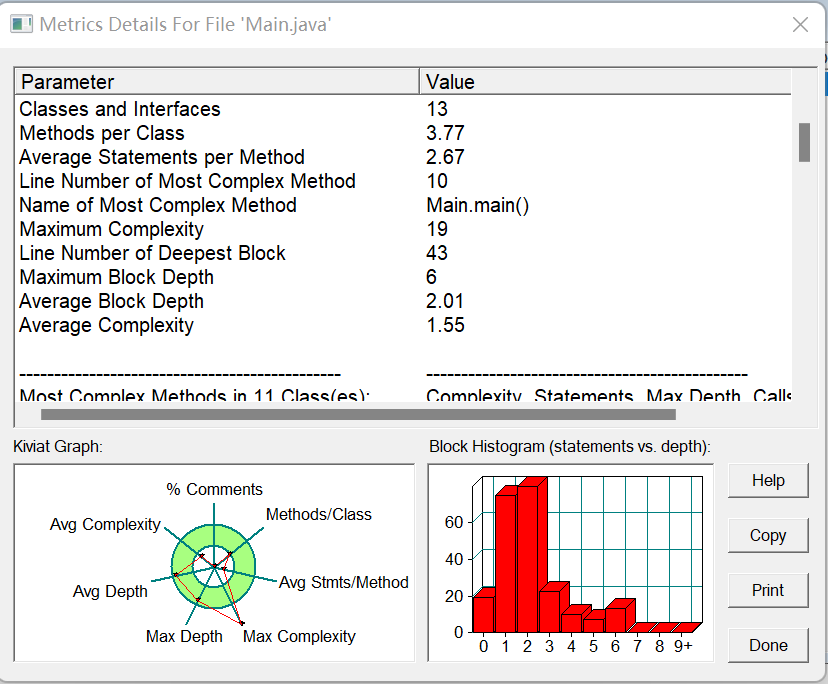Click the depth 2 histogram bar

(528, 558)
